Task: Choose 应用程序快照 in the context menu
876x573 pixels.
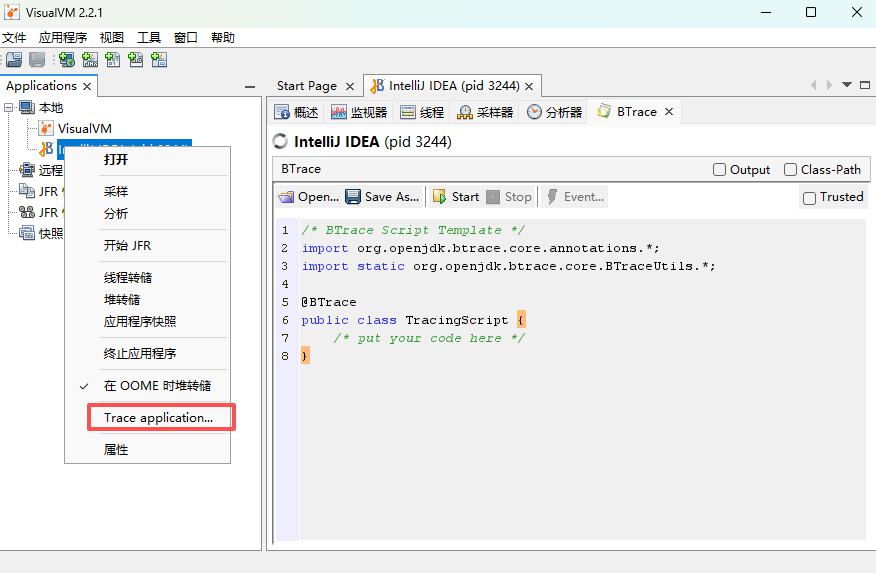Action: [148, 321]
